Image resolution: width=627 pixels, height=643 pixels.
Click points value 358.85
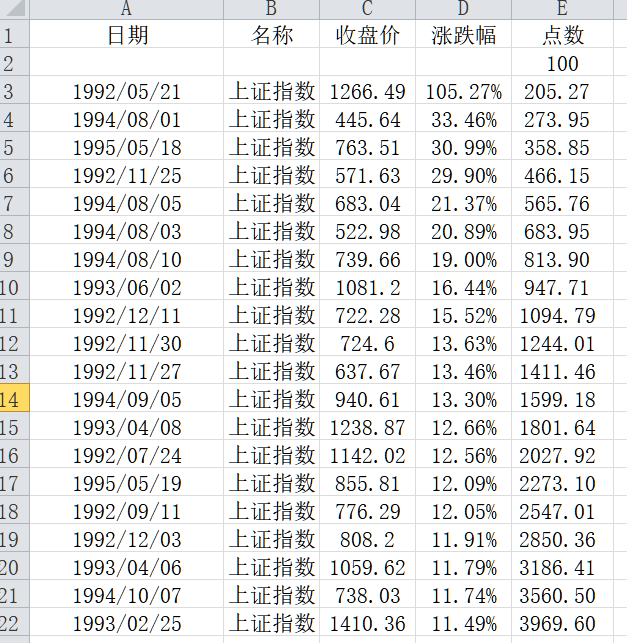click(x=562, y=146)
